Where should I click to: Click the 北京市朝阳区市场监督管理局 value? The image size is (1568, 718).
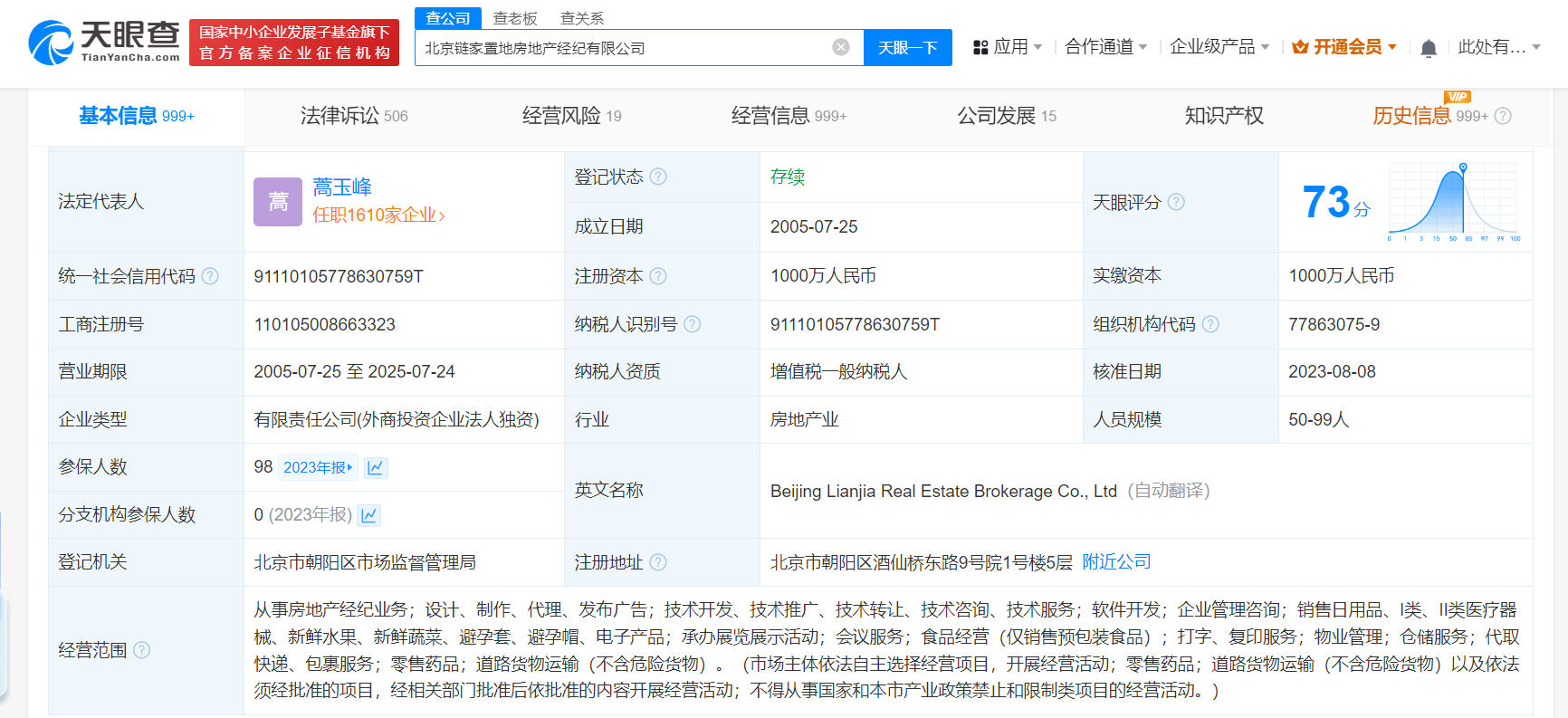click(x=365, y=562)
